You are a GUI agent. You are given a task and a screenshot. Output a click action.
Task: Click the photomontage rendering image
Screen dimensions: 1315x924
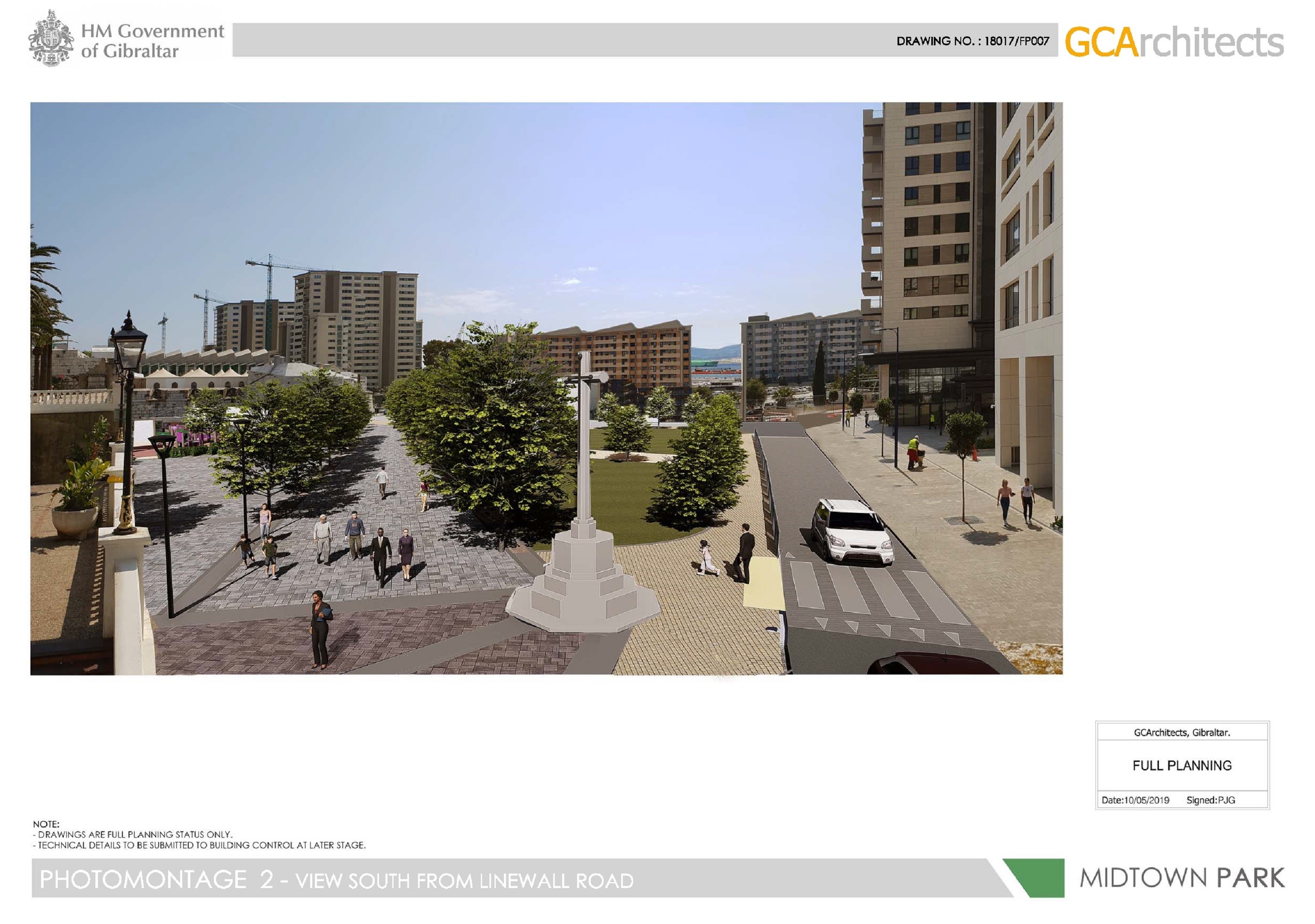coord(546,388)
